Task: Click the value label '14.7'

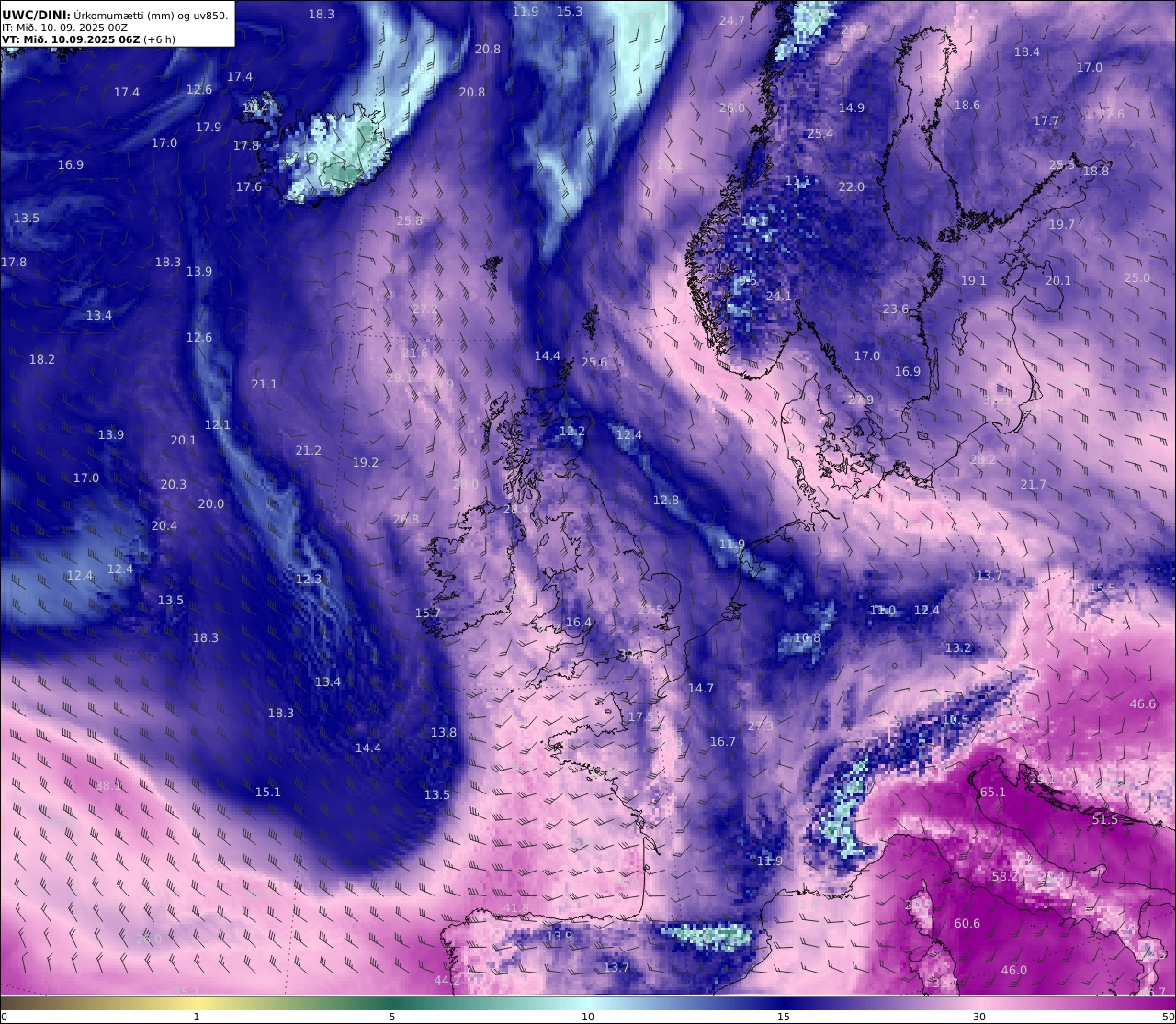Action: tap(701, 688)
